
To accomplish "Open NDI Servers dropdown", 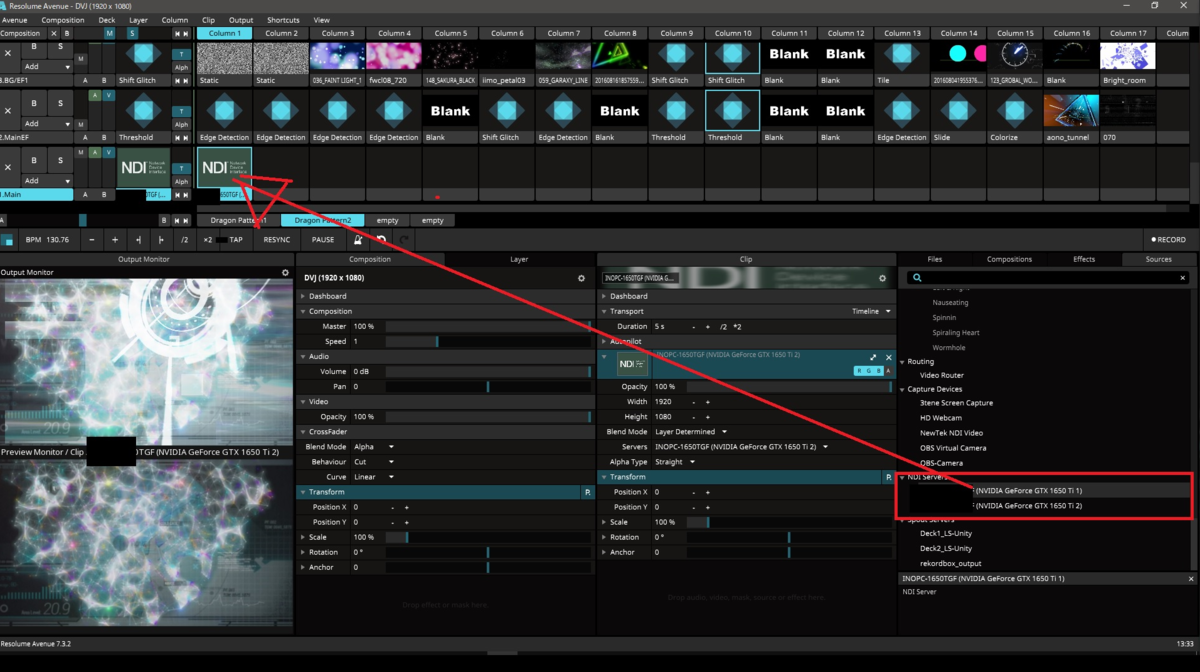I will [741, 447].
